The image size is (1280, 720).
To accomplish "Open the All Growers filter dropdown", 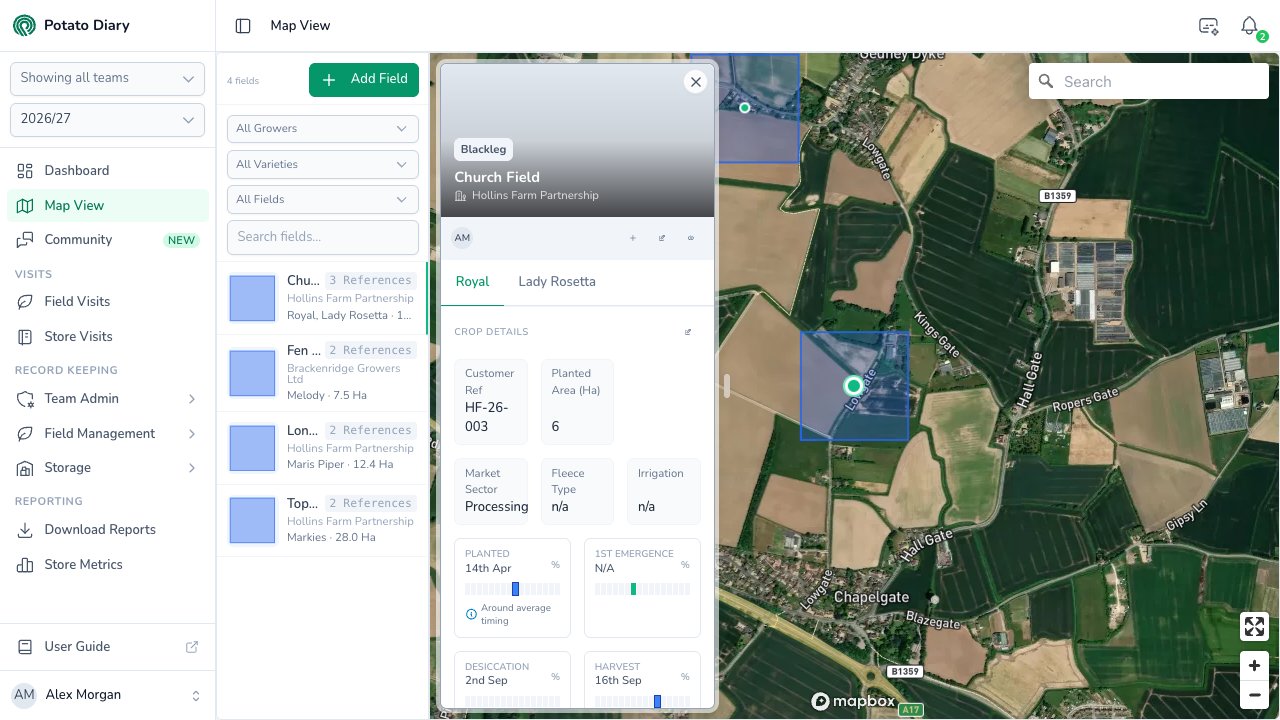I will [323, 129].
